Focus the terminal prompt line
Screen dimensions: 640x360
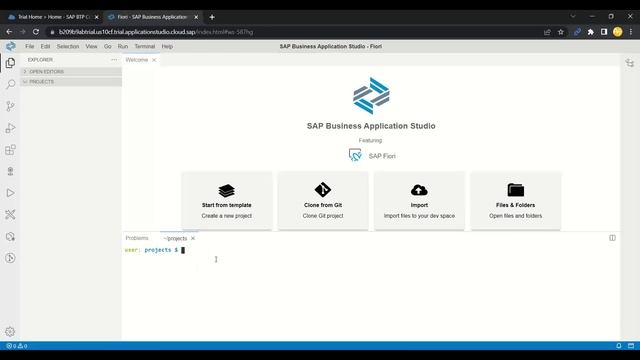tap(154, 250)
